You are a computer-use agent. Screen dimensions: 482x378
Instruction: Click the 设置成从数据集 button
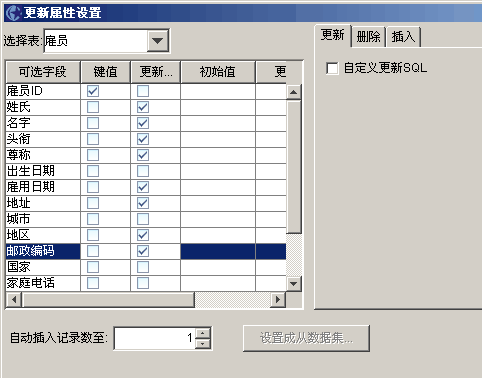(306, 338)
